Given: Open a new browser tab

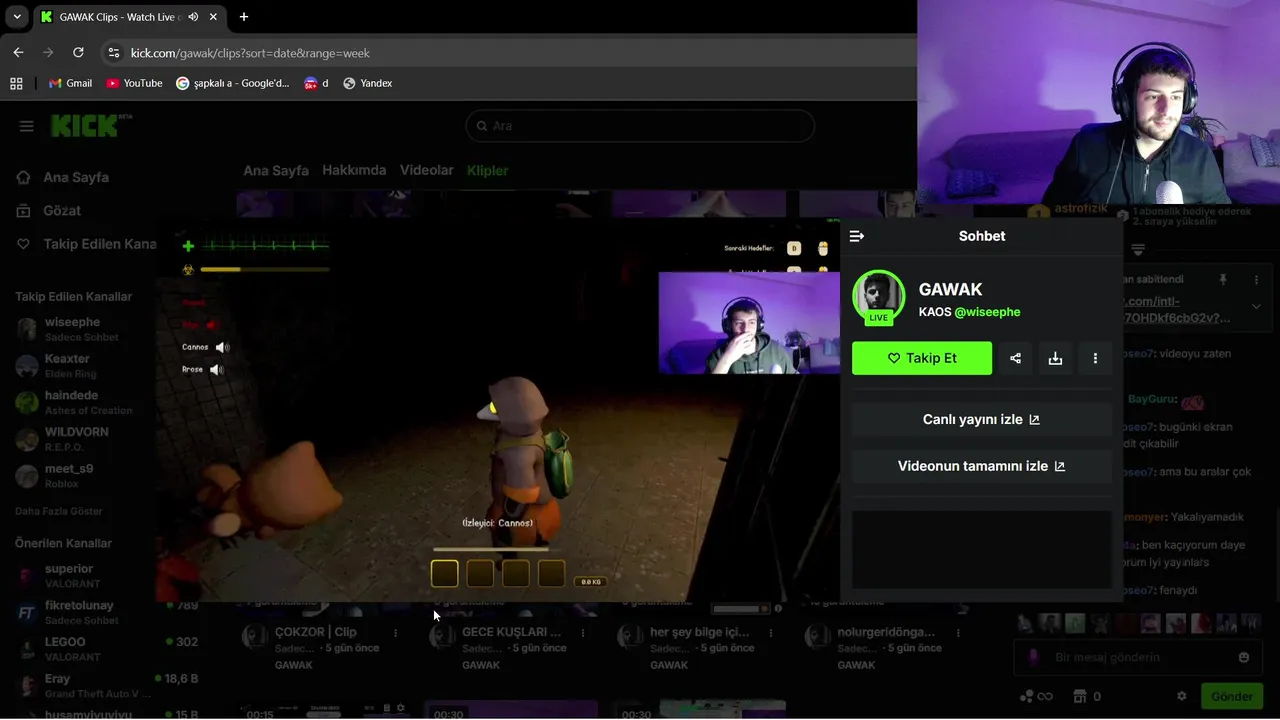Looking at the screenshot, I should [x=244, y=17].
